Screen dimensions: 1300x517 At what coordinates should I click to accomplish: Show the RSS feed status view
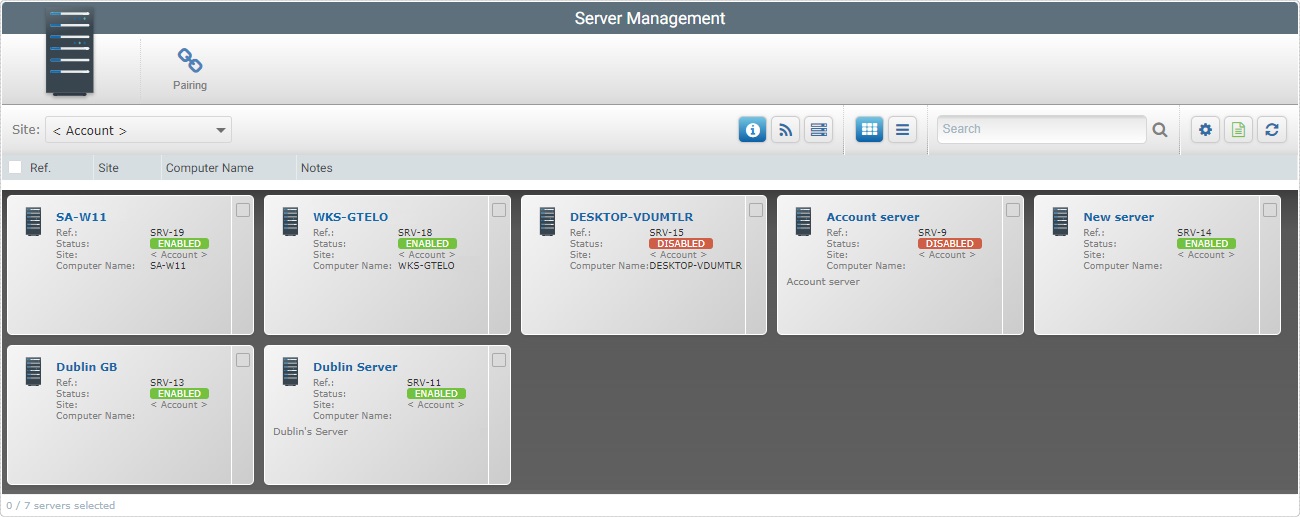coord(785,129)
